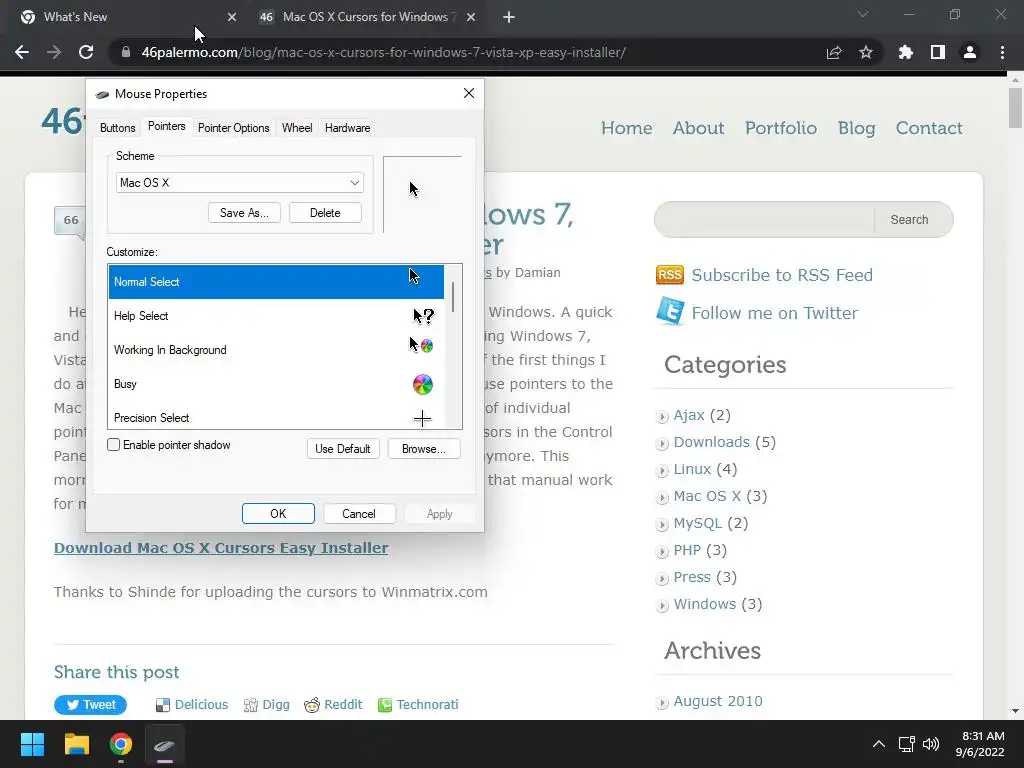Click the Tweet share button
Viewport: 1024px width, 768px height.
pyautogui.click(x=90, y=705)
